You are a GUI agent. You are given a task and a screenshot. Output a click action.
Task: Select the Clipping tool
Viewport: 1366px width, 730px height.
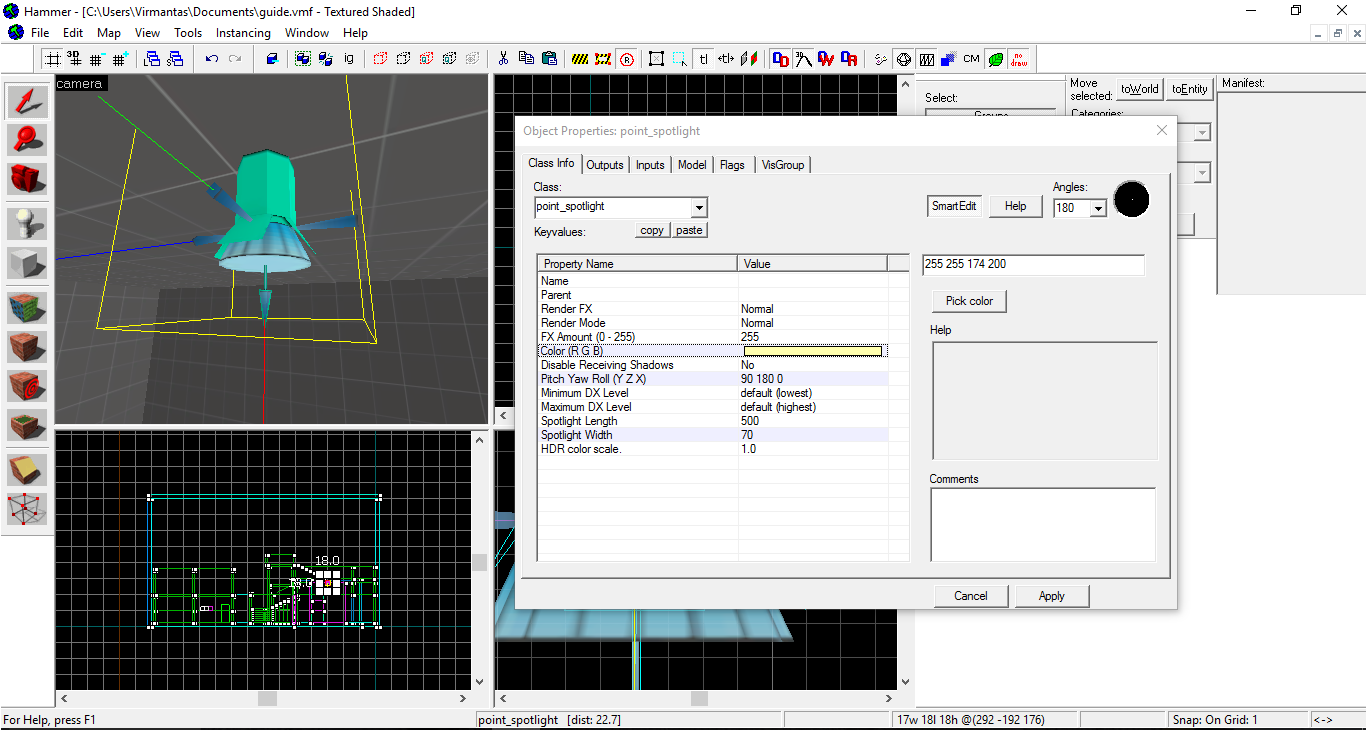point(27,468)
